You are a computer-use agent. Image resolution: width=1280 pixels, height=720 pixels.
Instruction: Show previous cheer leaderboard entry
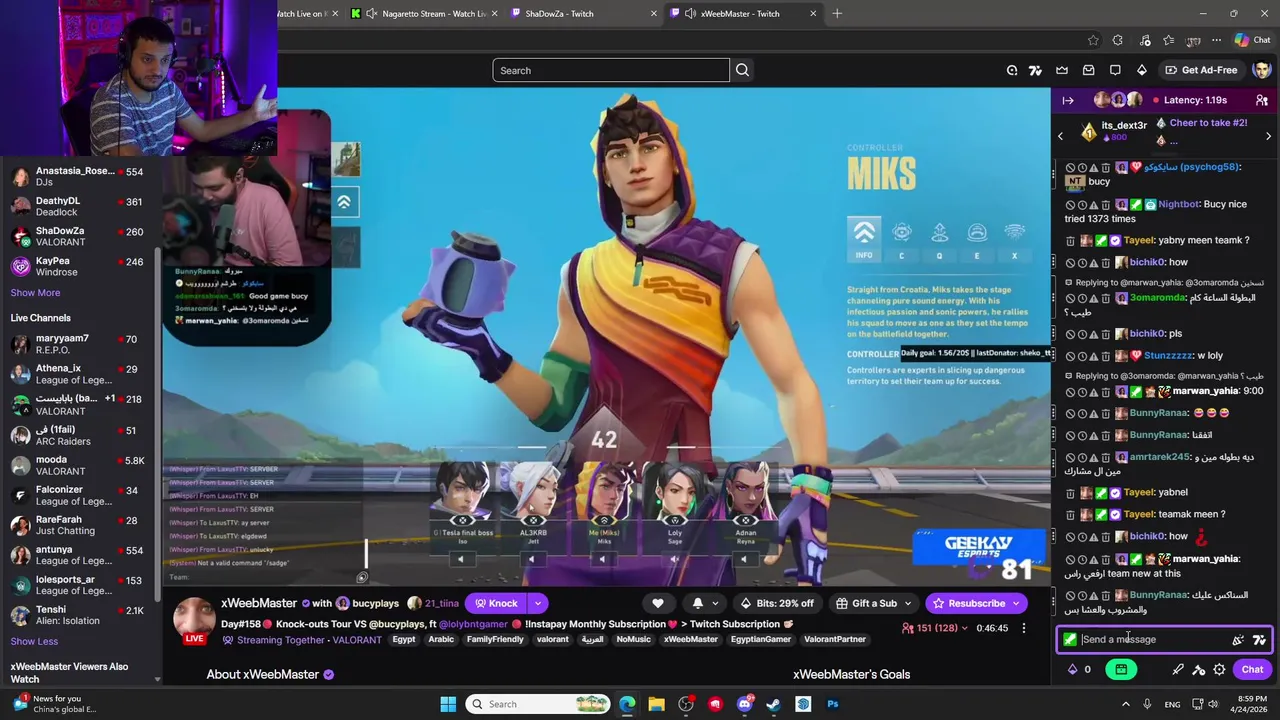tap(1061, 136)
